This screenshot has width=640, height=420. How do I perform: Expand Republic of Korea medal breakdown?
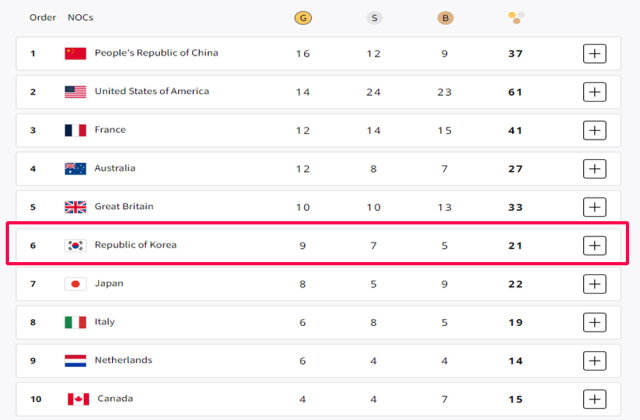(595, 245)
